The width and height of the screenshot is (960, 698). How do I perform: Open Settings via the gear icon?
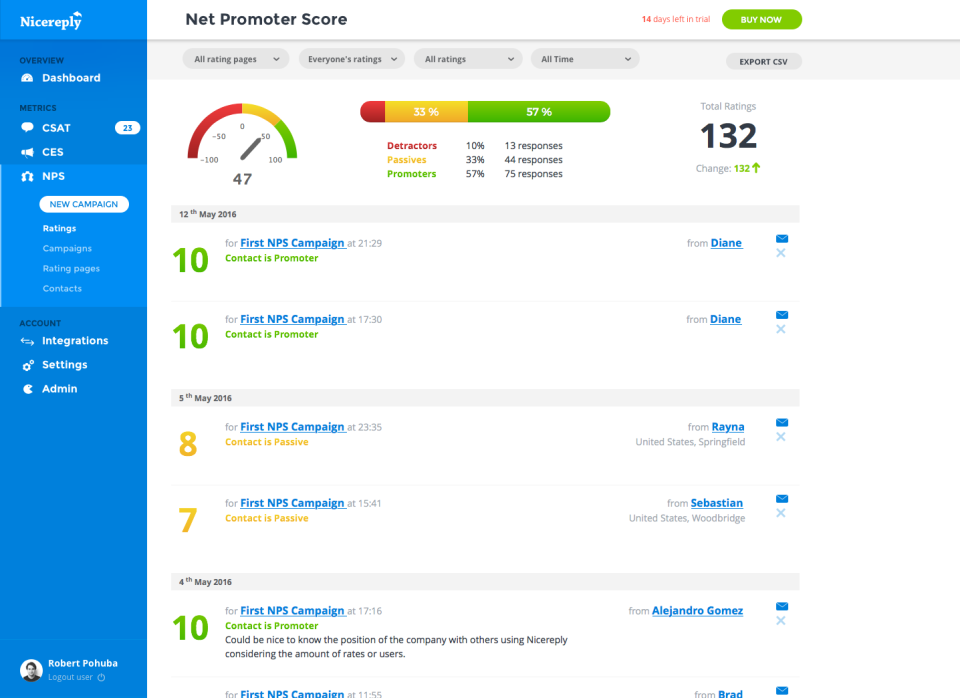pos(27,365)
